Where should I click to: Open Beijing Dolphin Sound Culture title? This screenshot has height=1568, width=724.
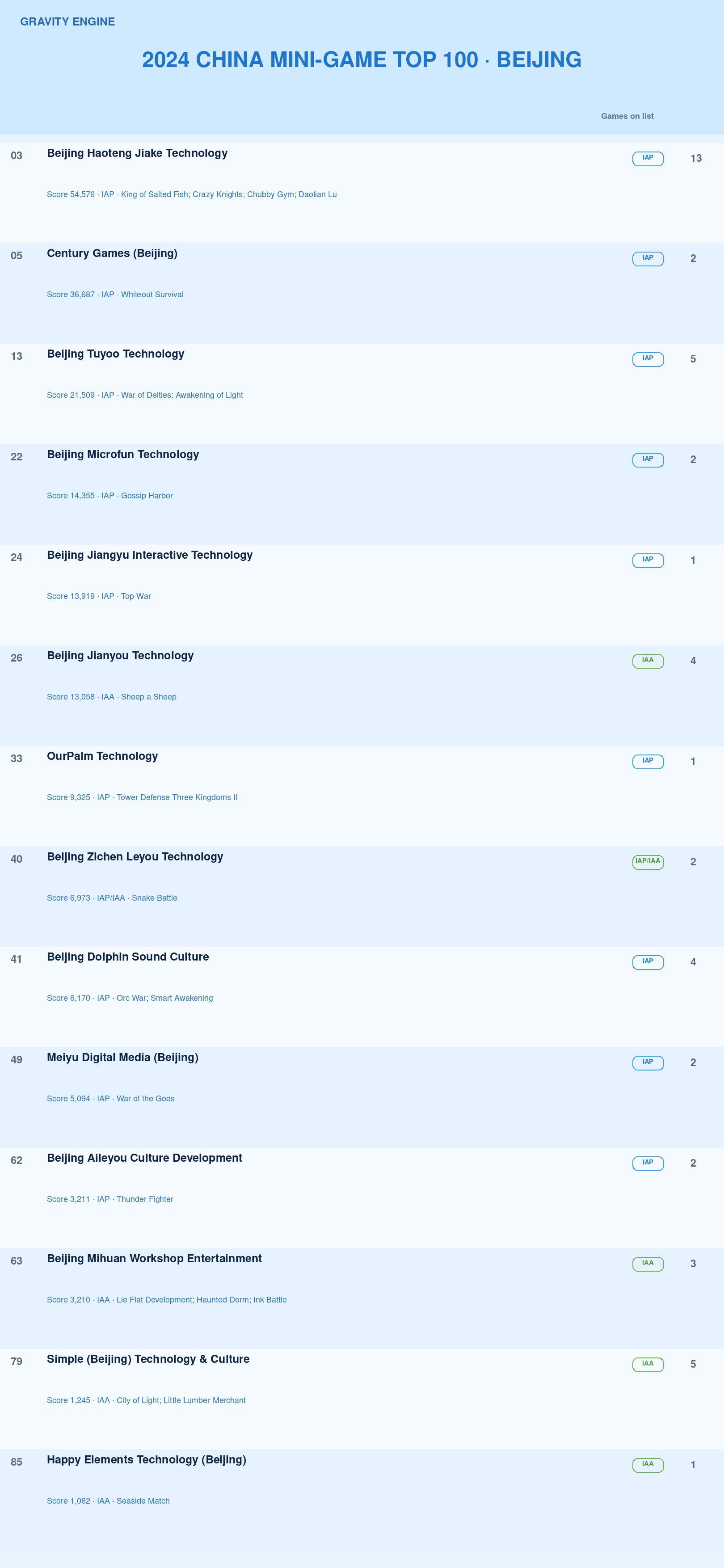click(128, 957)
